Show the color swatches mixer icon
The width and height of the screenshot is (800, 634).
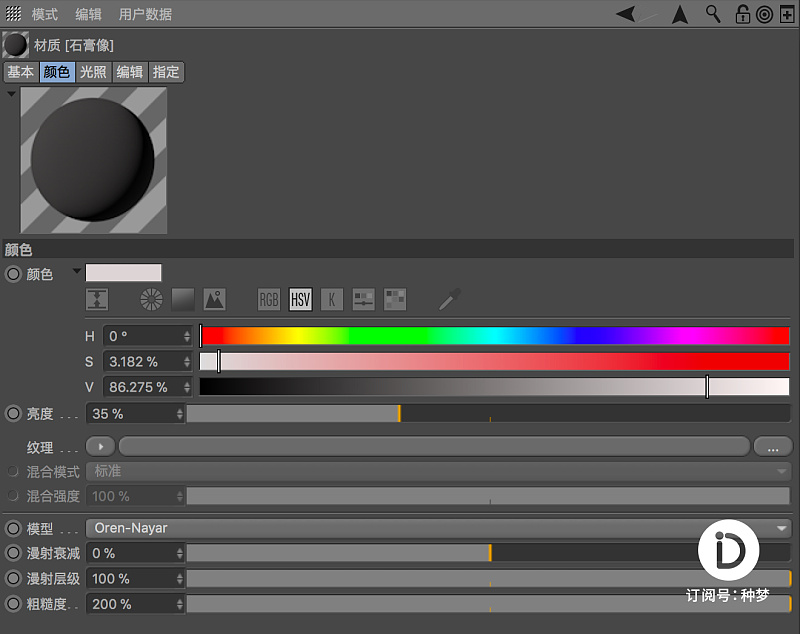395,299
